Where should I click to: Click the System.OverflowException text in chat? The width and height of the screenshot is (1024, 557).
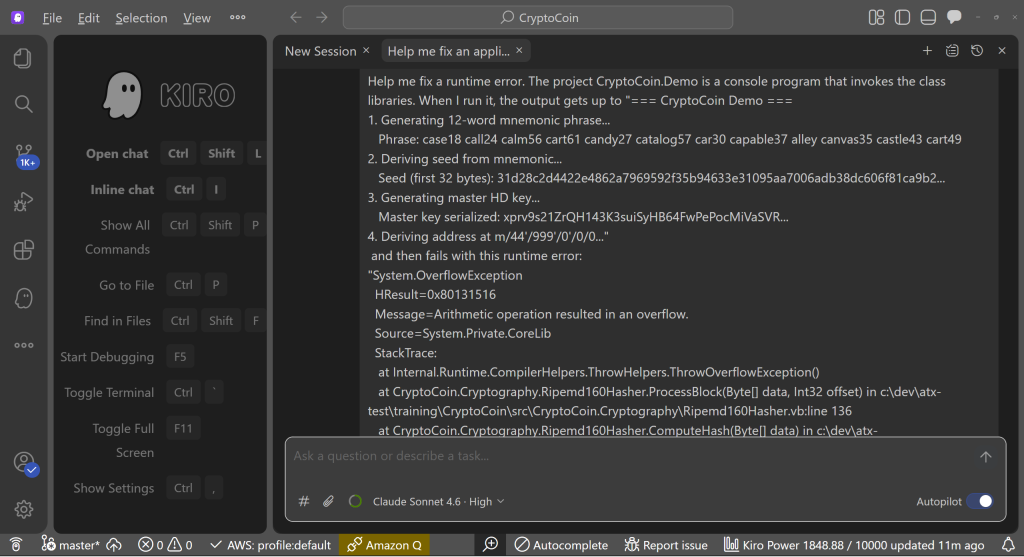(447, 275)
